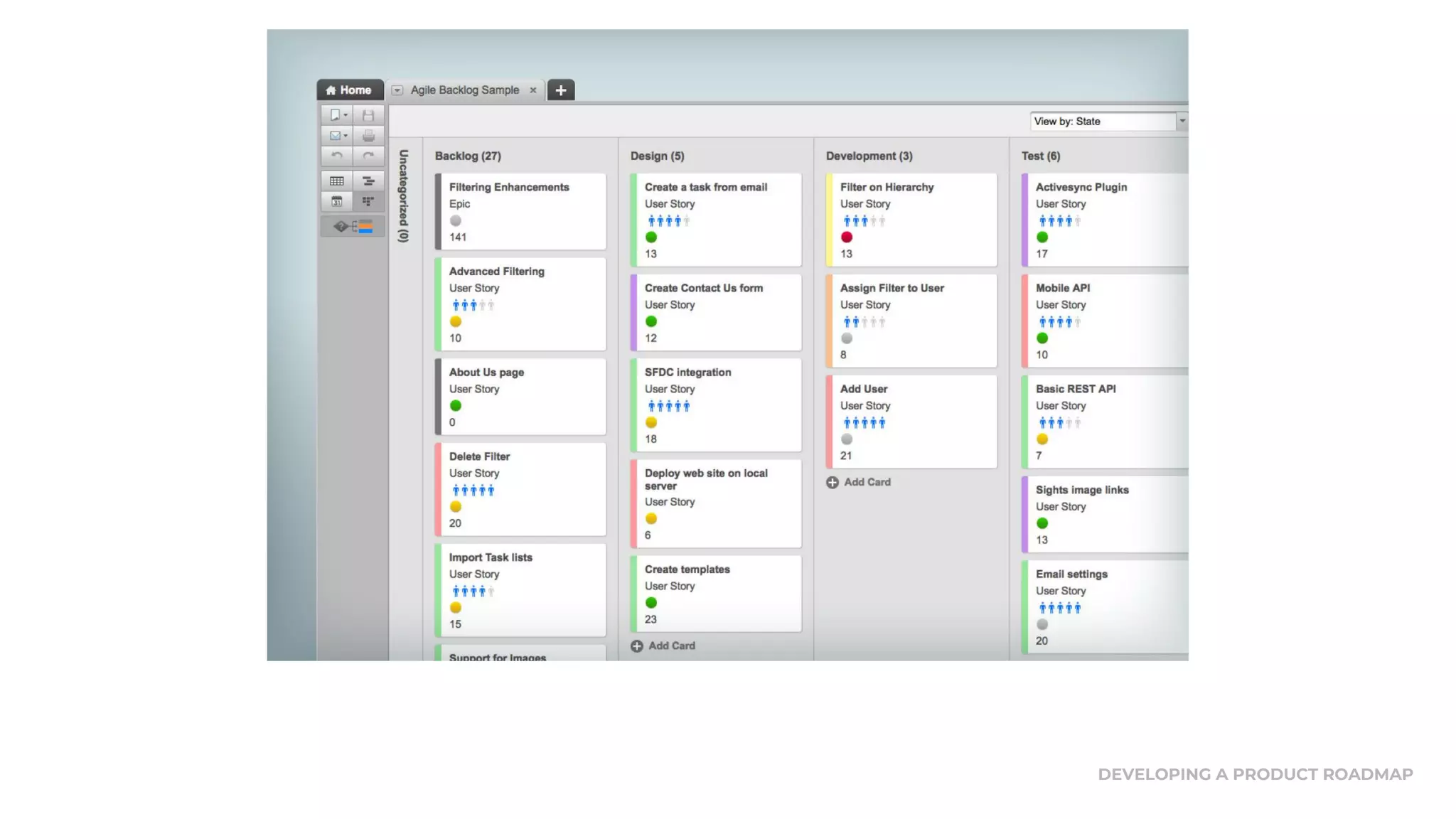
Task: Click green status dot on Sights image links
Action: (x=1042, y=523)
